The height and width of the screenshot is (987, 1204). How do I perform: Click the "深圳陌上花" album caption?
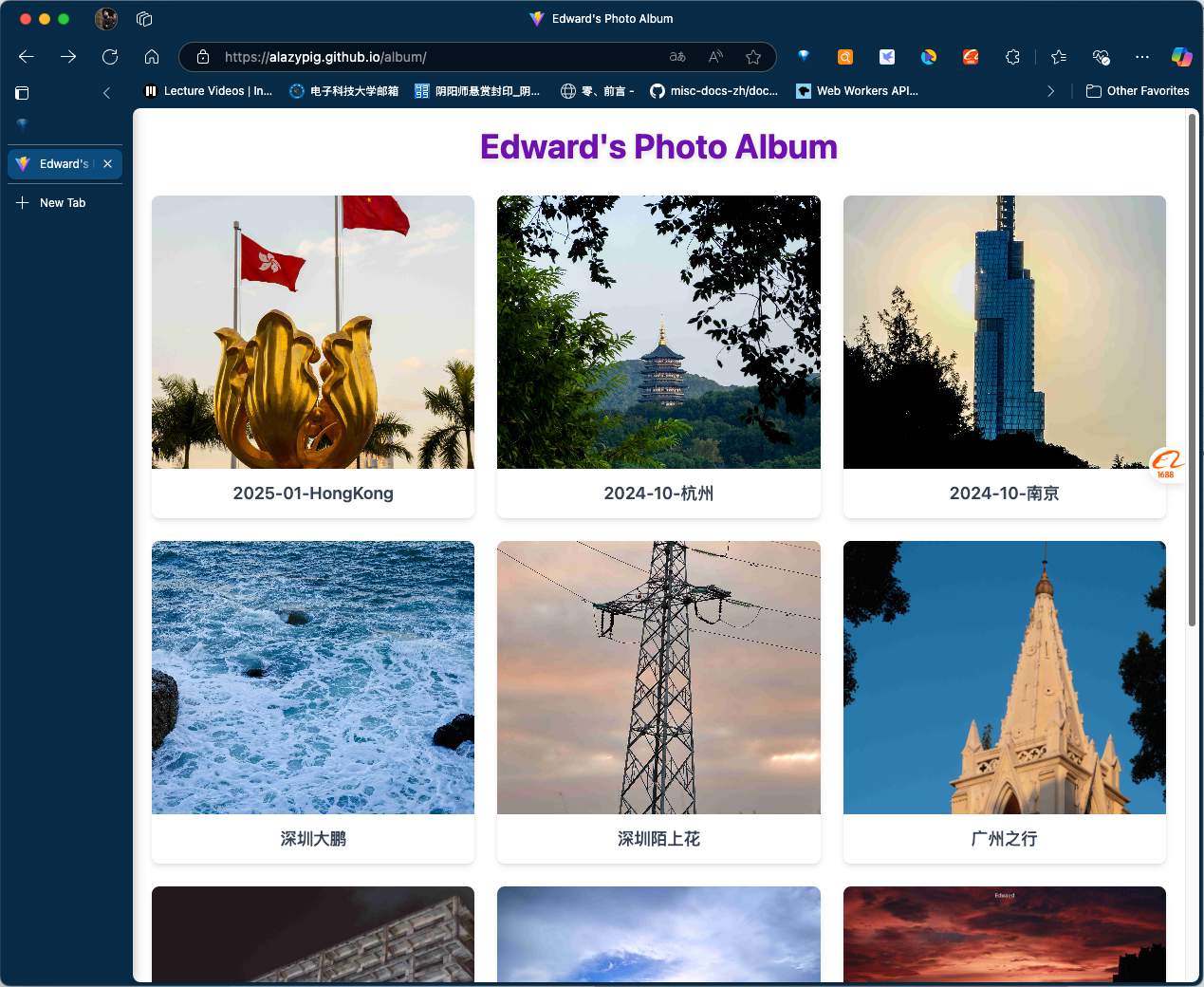click(658, 839)
